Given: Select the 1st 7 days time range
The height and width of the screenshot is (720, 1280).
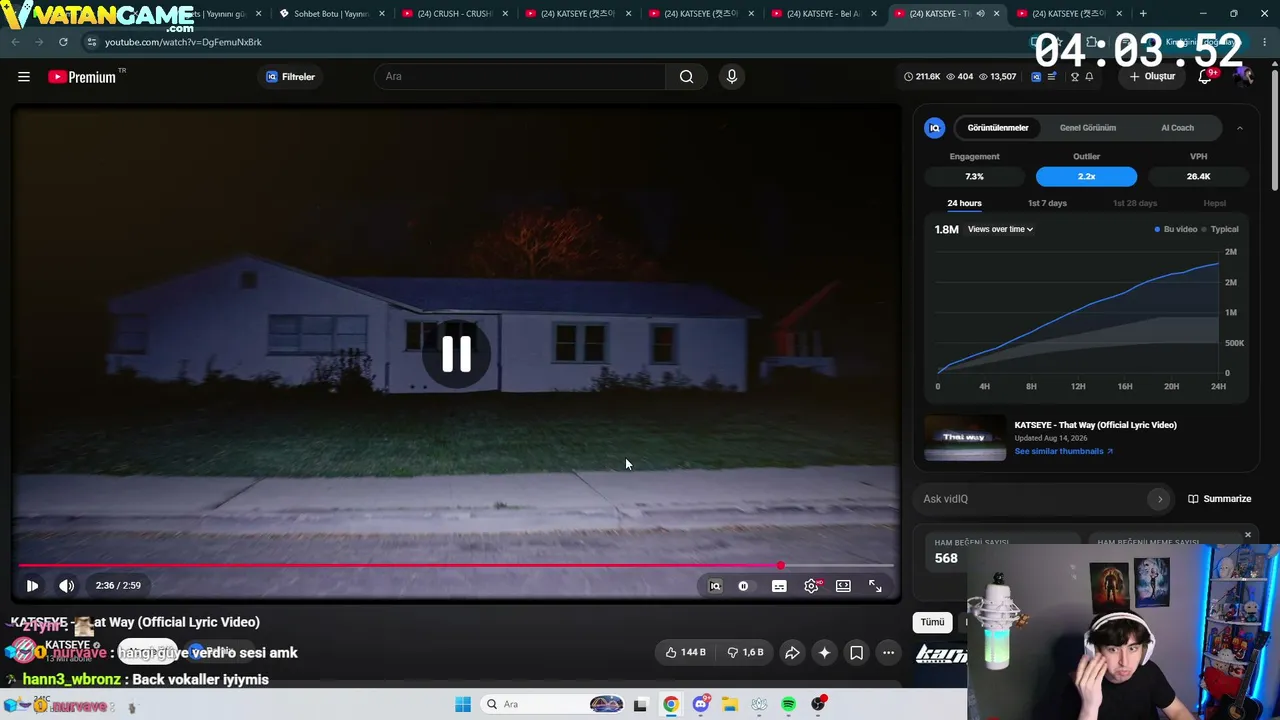Looking at the screenshot, I should click(x=1047, y=203).
